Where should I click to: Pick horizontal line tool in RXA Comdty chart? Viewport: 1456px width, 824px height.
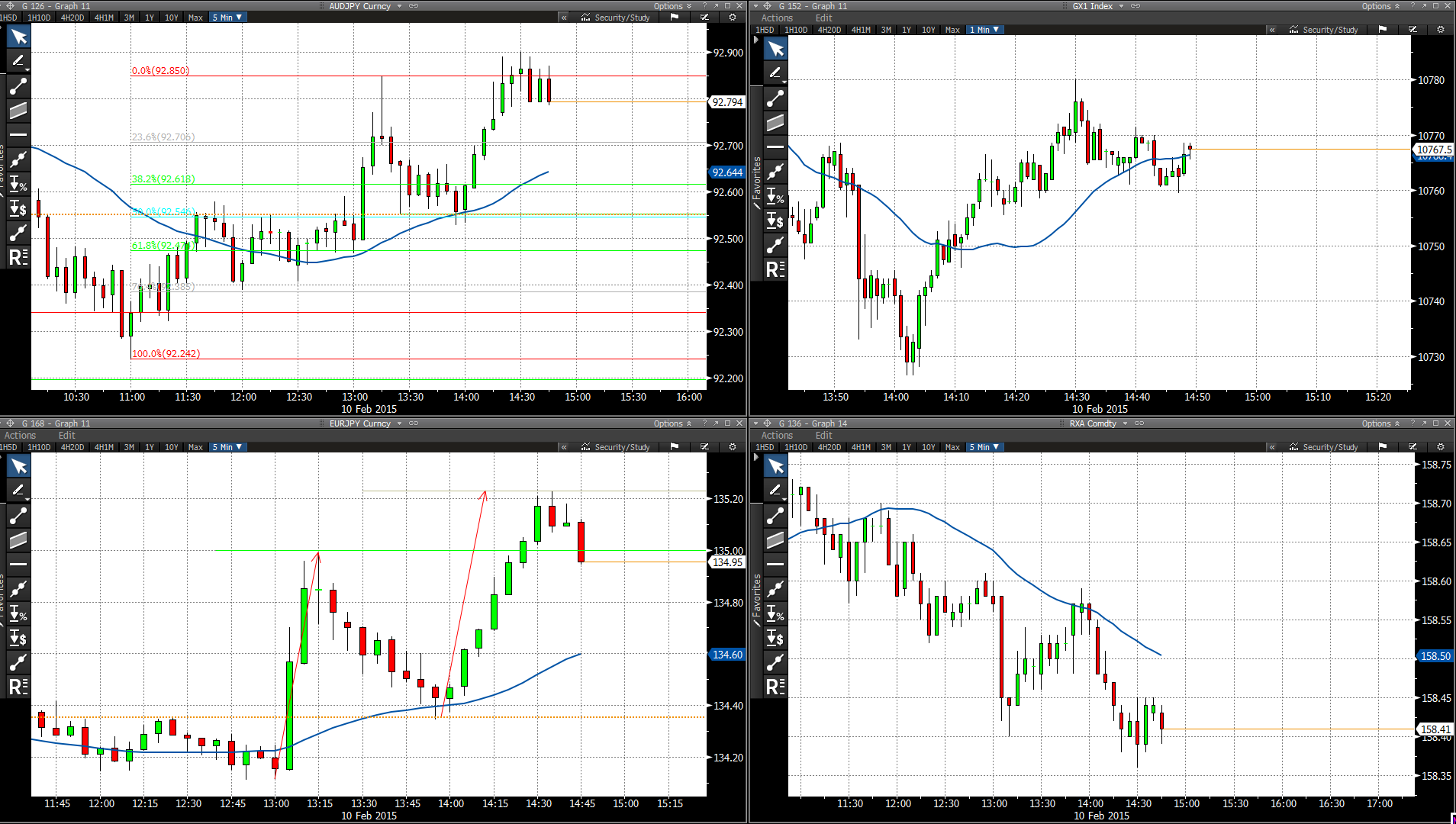(775, 564)
